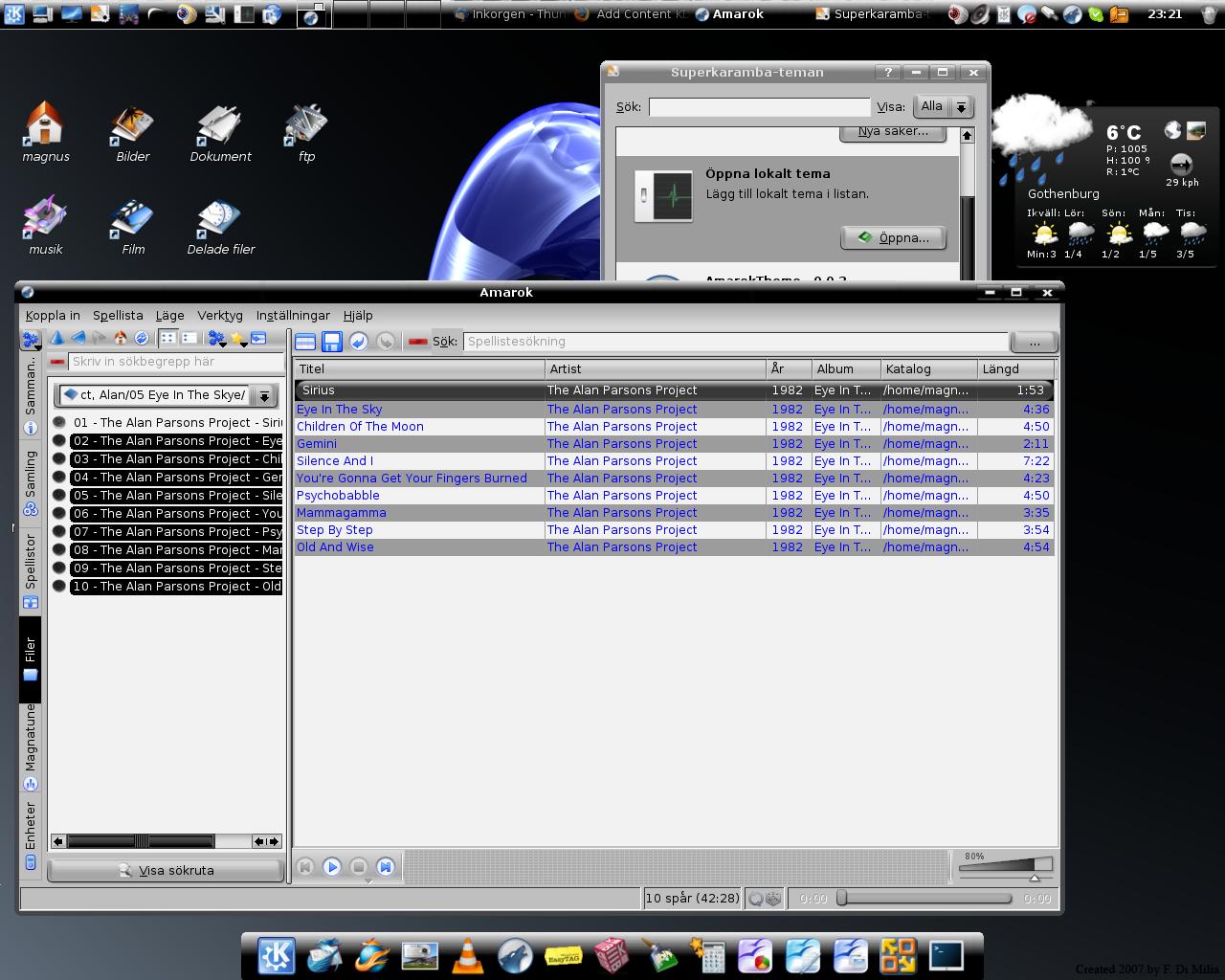Go to the home folder in file browser
The height and width of the screenshot is (980, 1225).
121,338
